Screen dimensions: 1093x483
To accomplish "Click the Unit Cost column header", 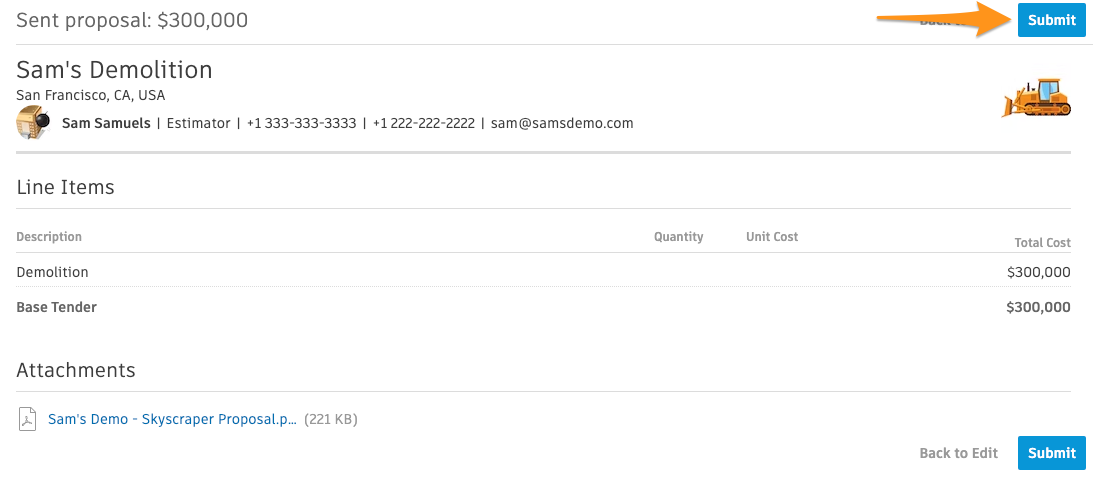I will coord(772,237).
